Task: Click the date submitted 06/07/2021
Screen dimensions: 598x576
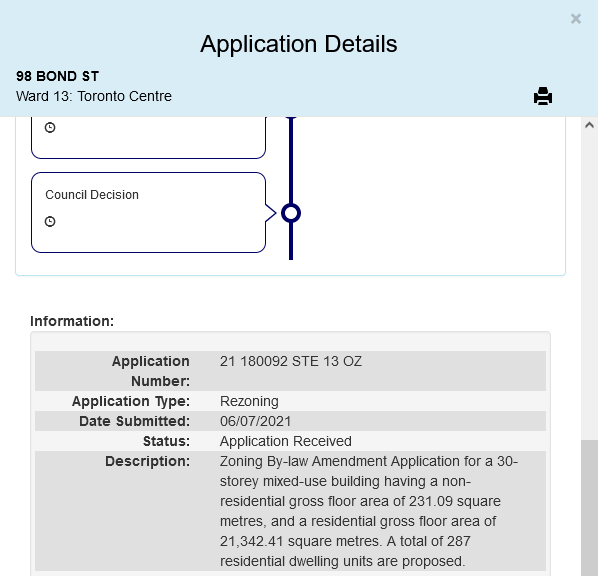Action: [255, 421]
